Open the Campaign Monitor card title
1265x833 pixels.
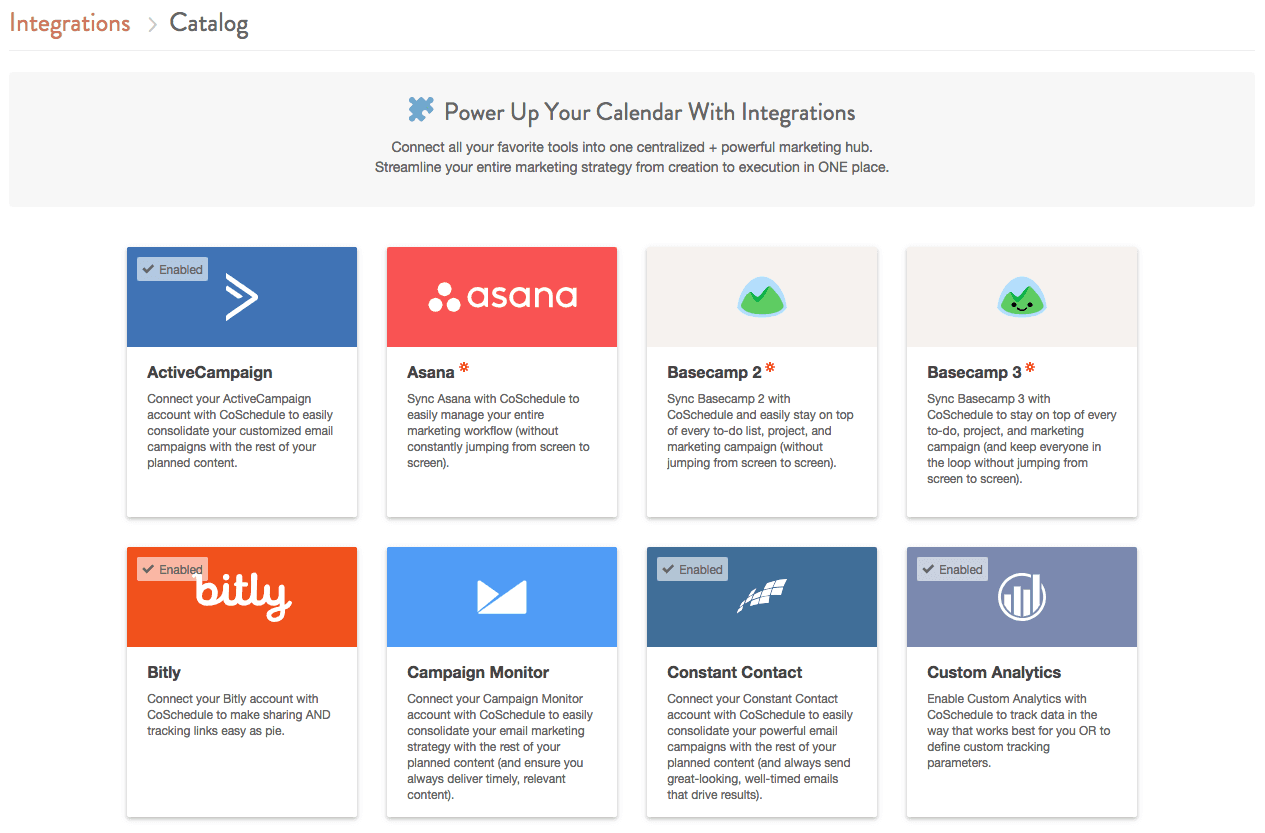click(x=478, y=672)
